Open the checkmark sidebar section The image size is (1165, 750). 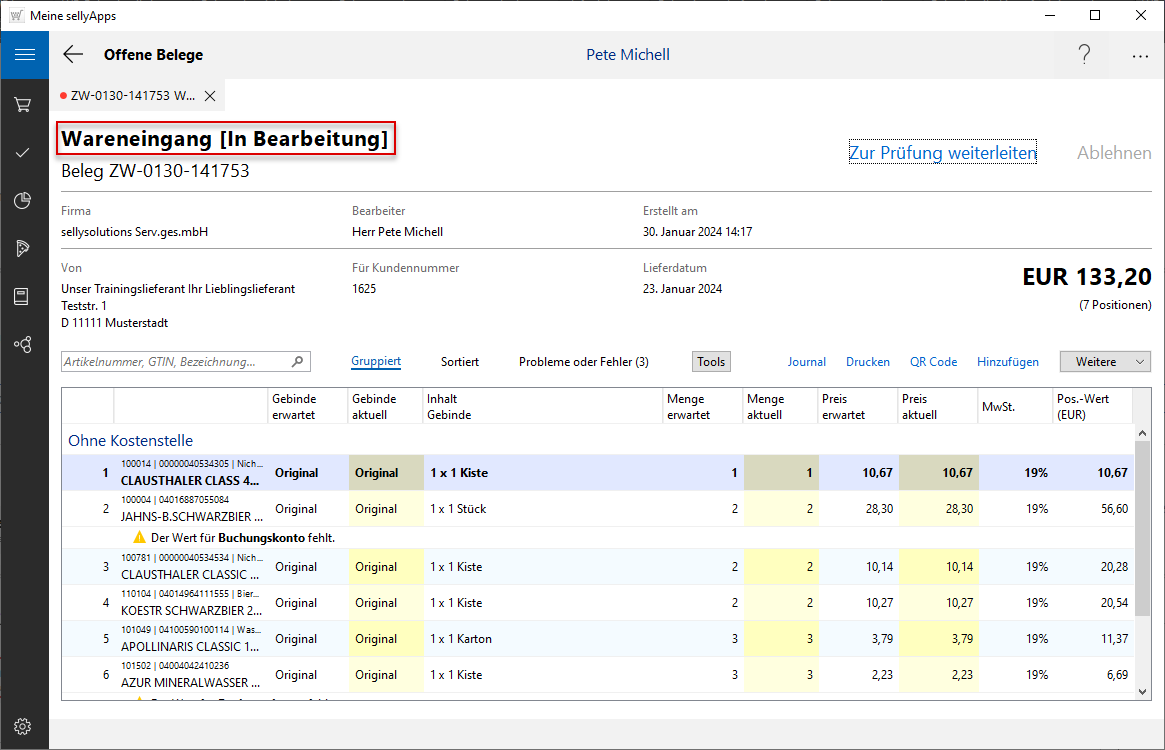pos(24,152)
